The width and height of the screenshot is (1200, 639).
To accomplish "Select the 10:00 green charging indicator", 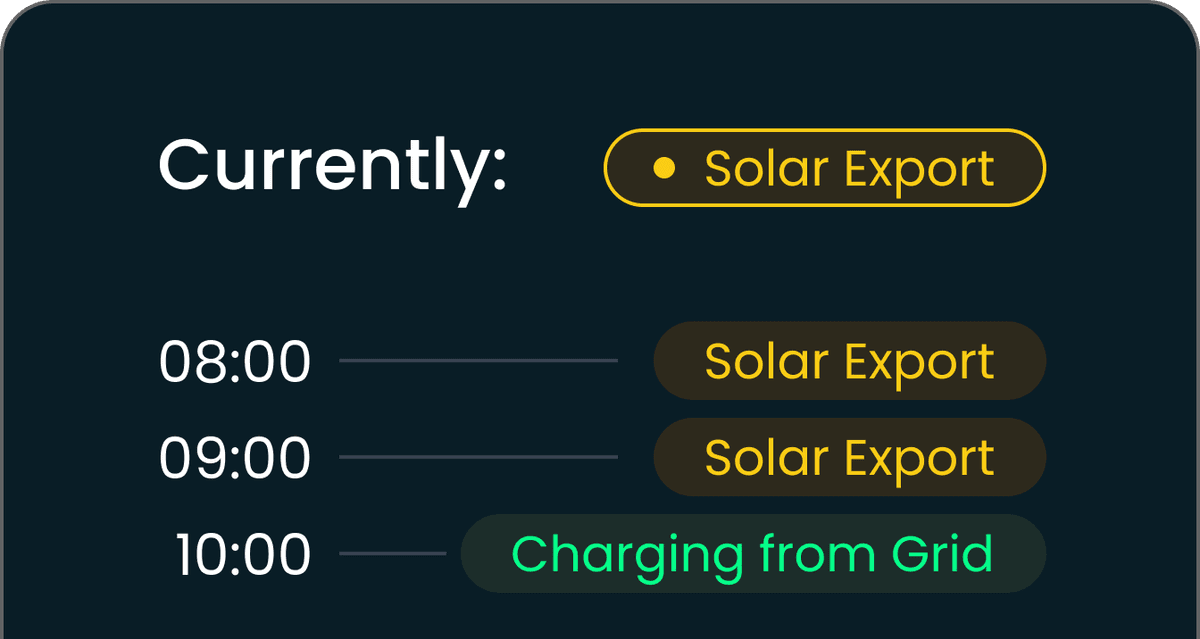I will click(x=752, y=552).
